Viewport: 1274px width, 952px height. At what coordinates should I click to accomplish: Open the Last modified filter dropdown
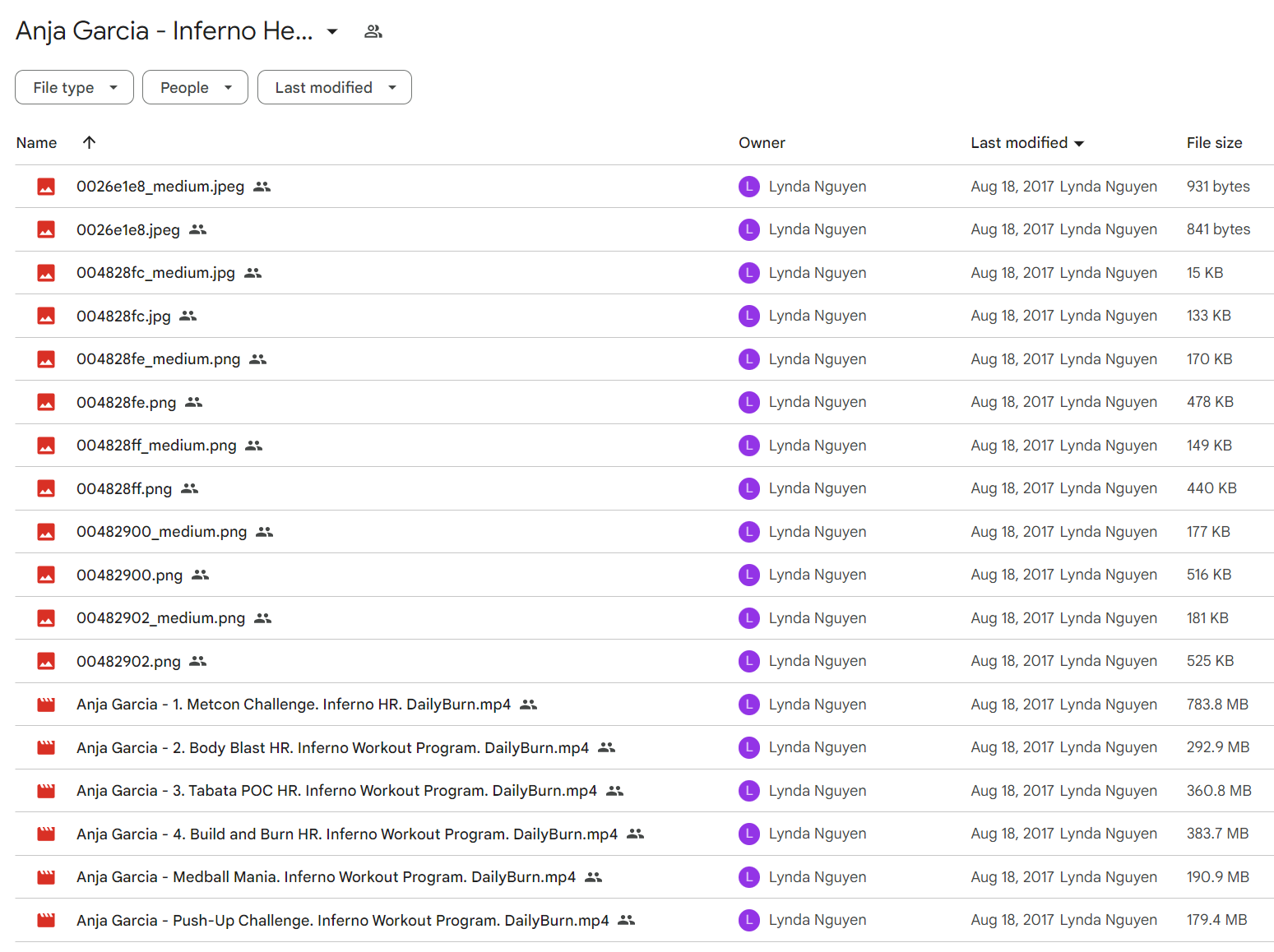point(334,87)
